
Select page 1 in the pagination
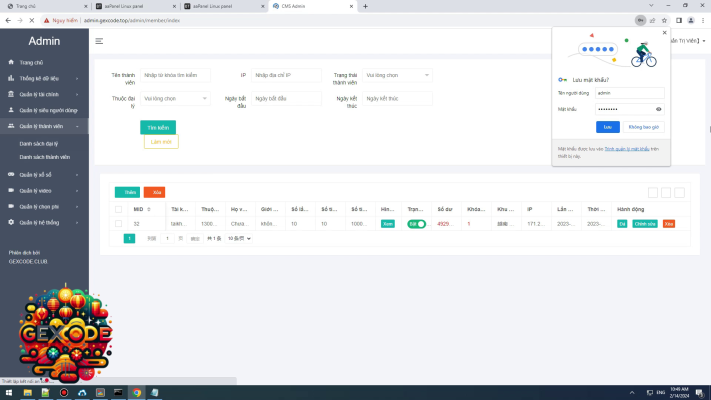click(129, 239)
